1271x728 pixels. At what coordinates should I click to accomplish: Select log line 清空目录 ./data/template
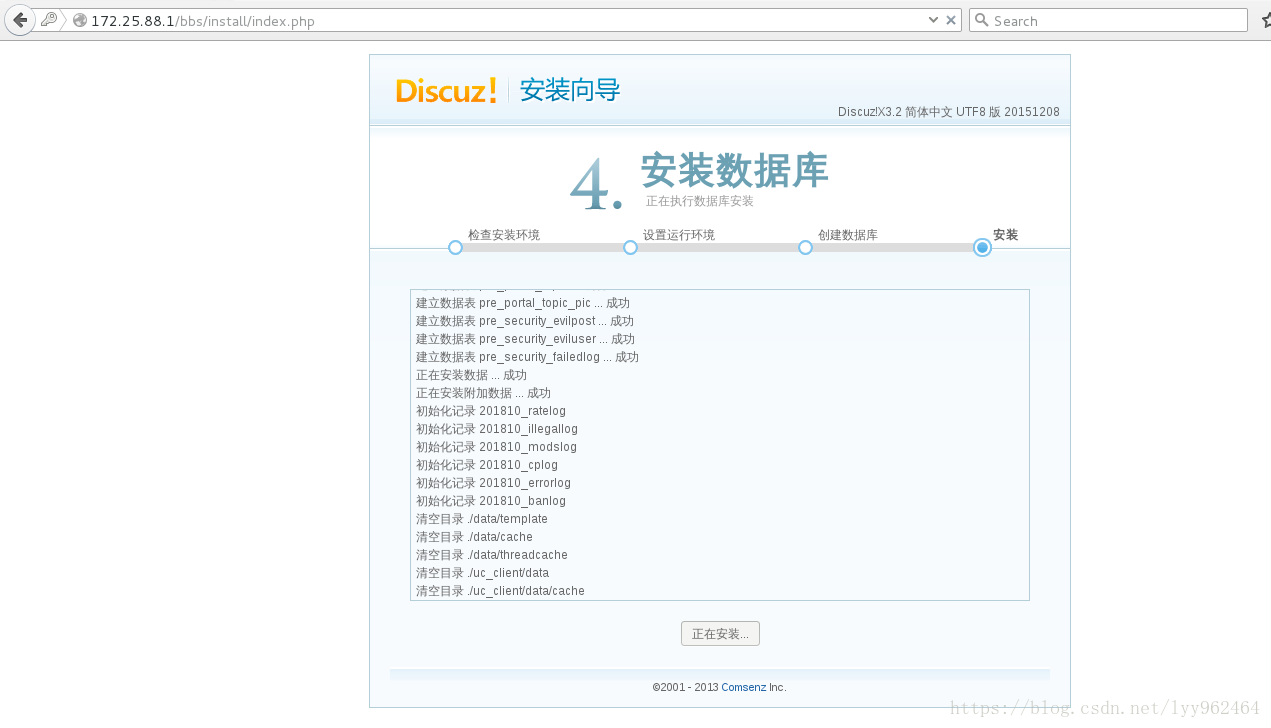point(482,519)
